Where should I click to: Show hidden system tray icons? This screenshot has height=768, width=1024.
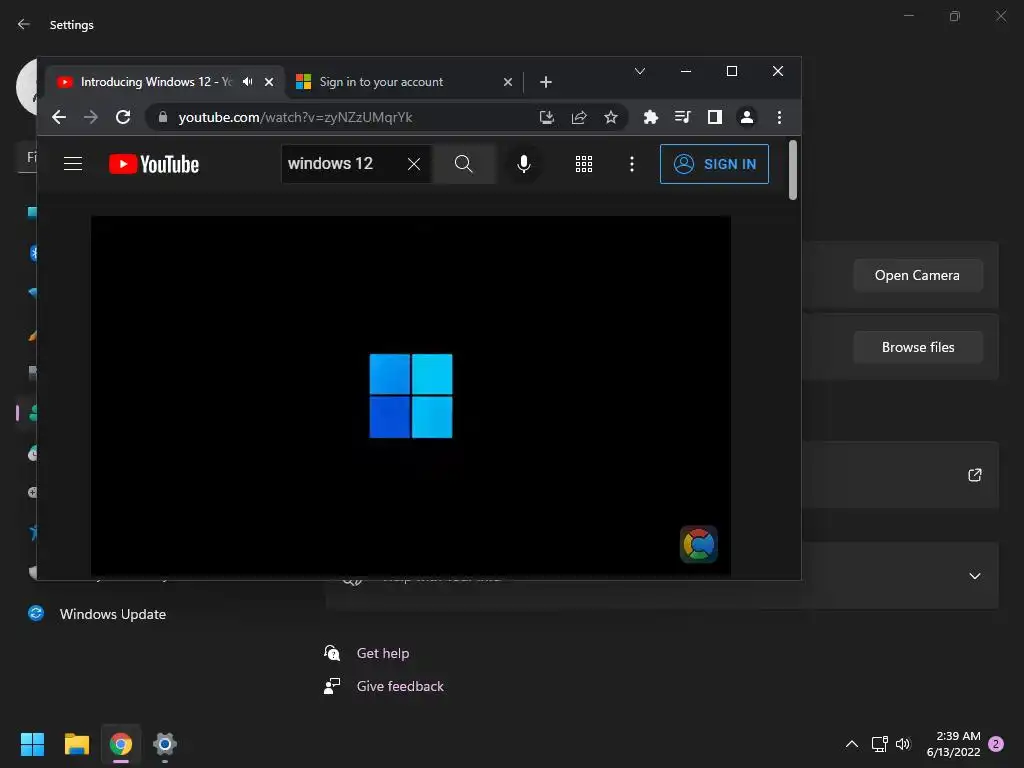[x=852, y=744]
